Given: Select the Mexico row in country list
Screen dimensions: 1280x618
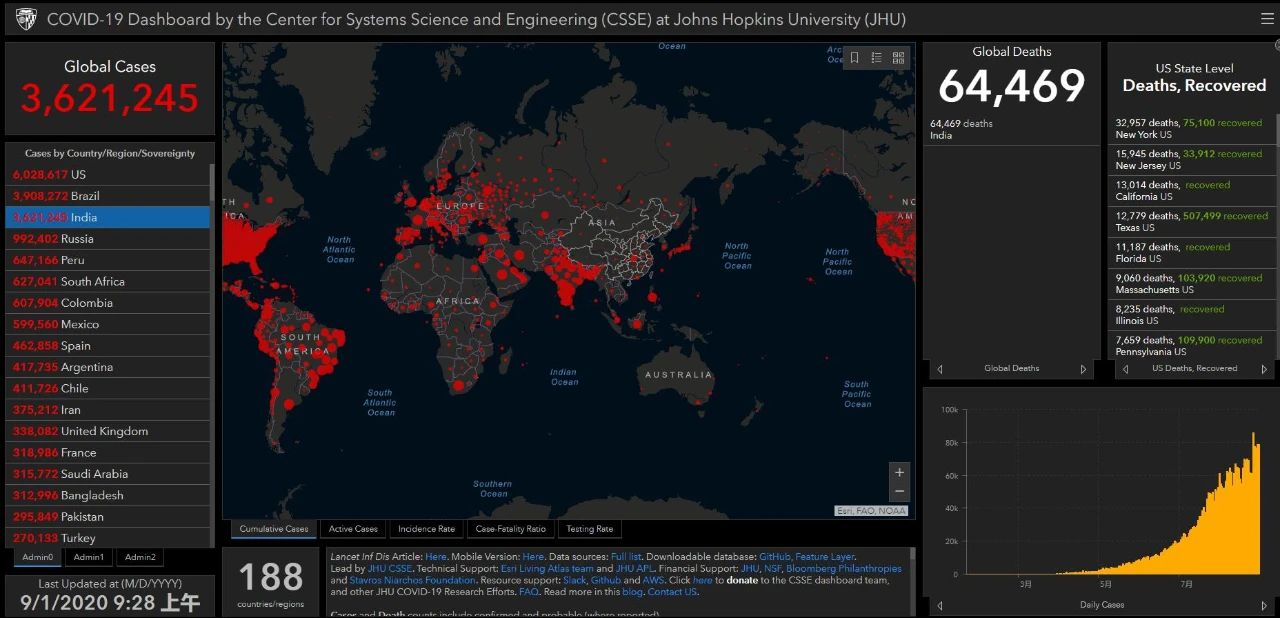Looking at the screenshot, I should pyautogui.click(x=108, y=324).
